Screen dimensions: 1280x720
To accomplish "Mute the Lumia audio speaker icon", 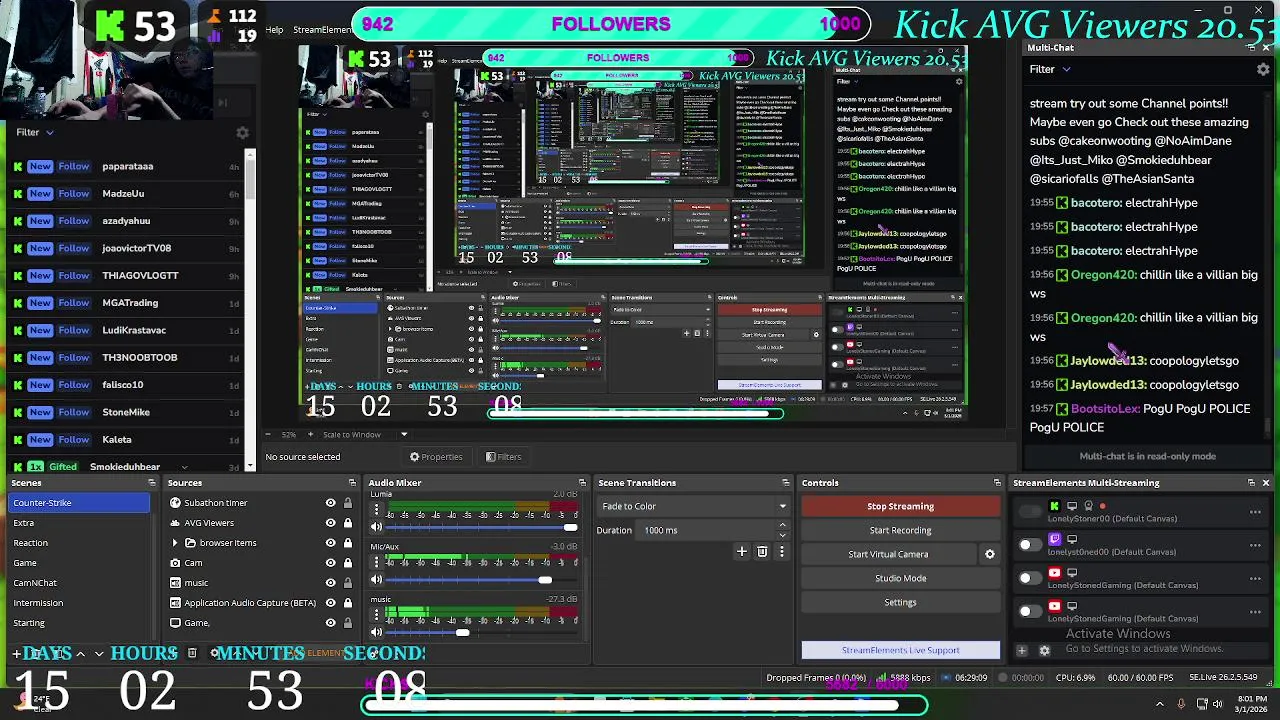I will (377, 527).
